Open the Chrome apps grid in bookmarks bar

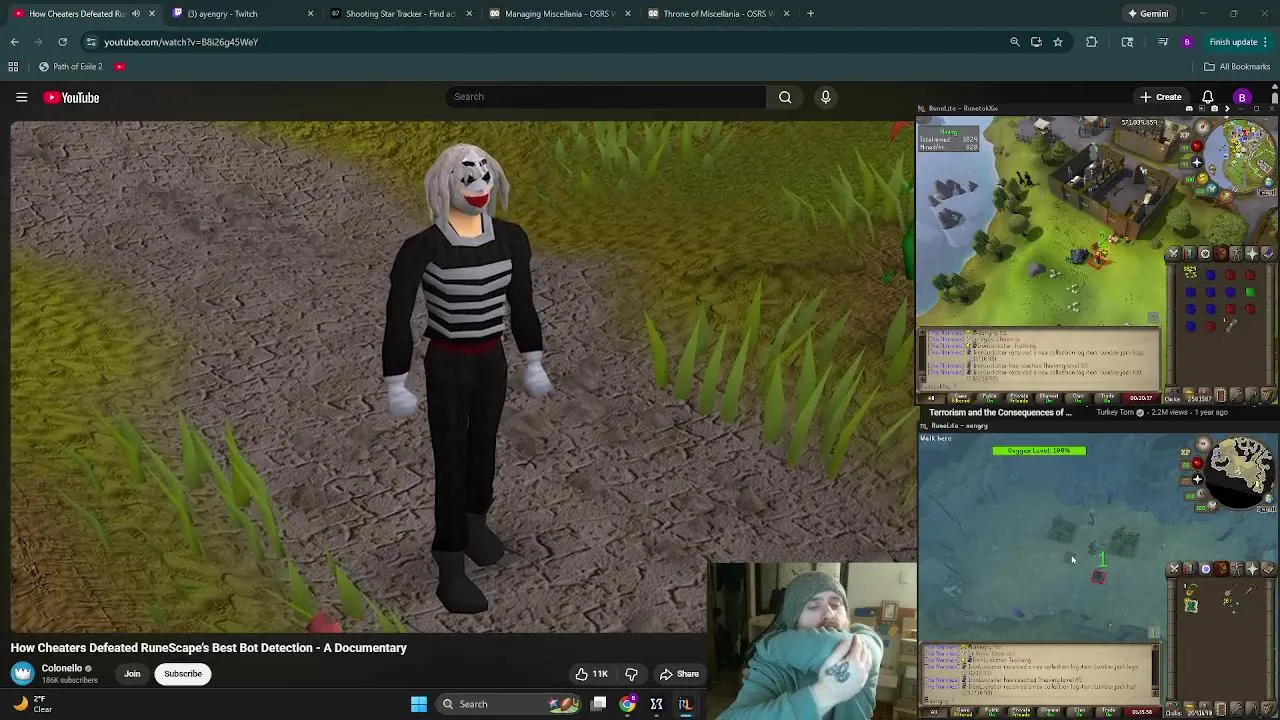pos(13,66)
